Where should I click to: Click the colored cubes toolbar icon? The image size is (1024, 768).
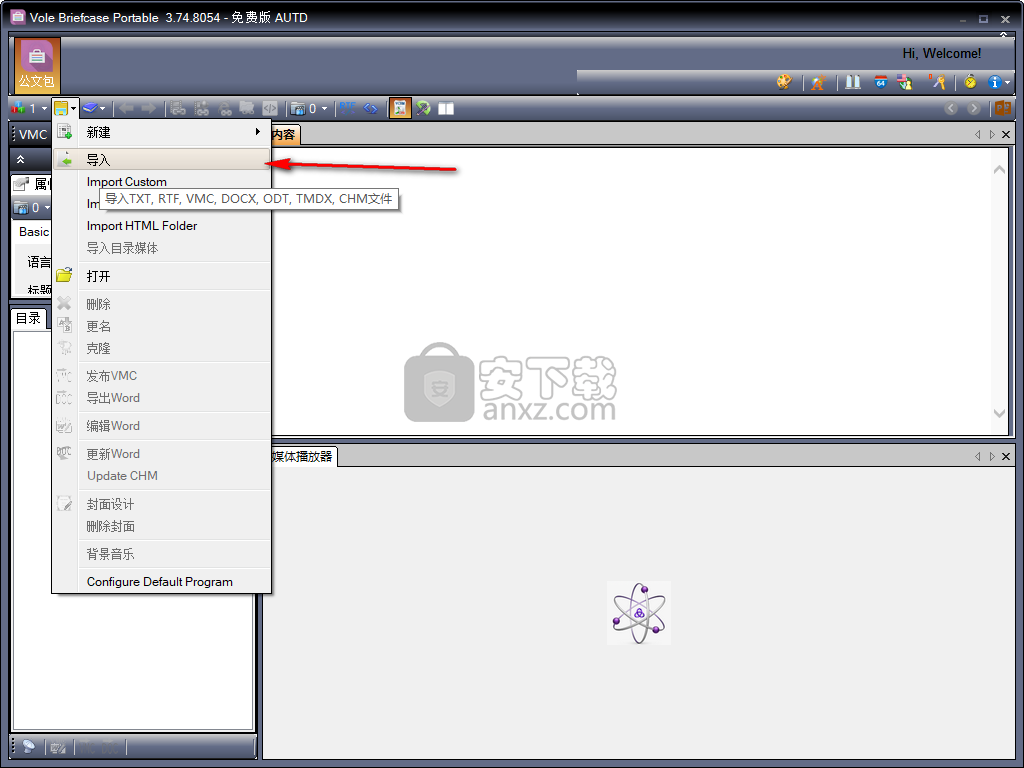click(x=18, y=108)
